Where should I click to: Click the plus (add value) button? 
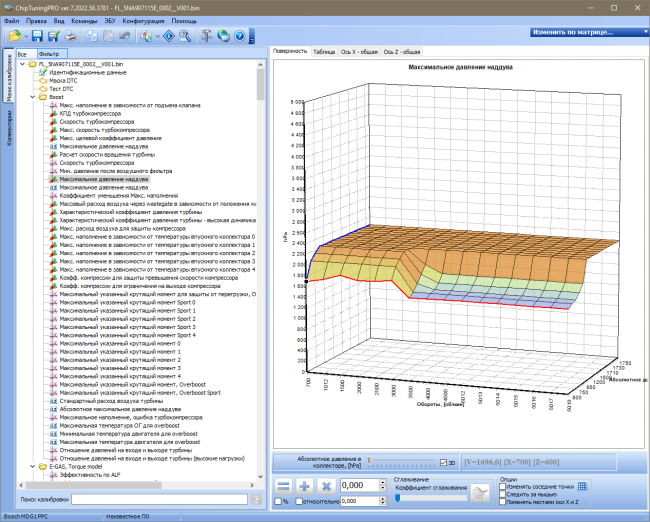(x=305, y=486)
